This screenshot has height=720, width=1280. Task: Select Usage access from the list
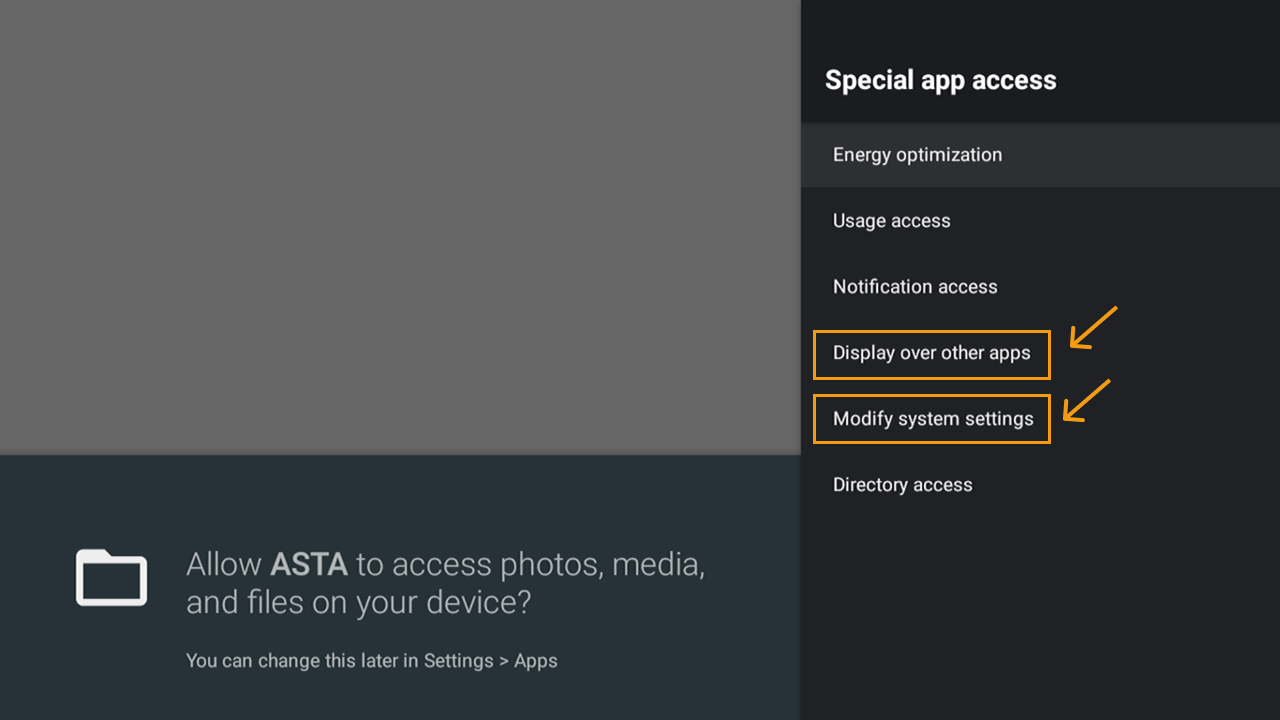coord(891,221)
